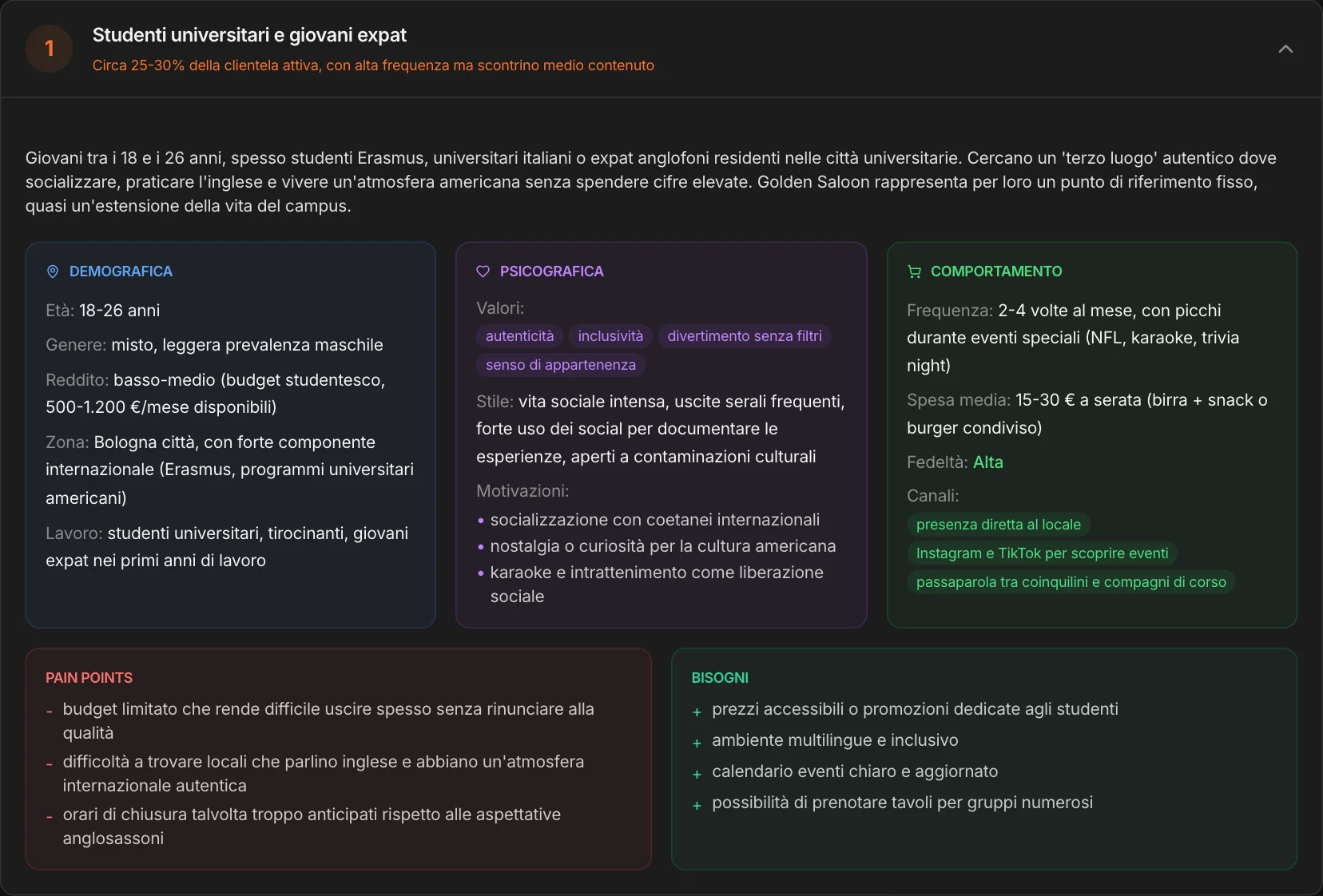Click the 'difficoltà a trovare locali' pain point
1323x896 pixels.
pos(324,774)
